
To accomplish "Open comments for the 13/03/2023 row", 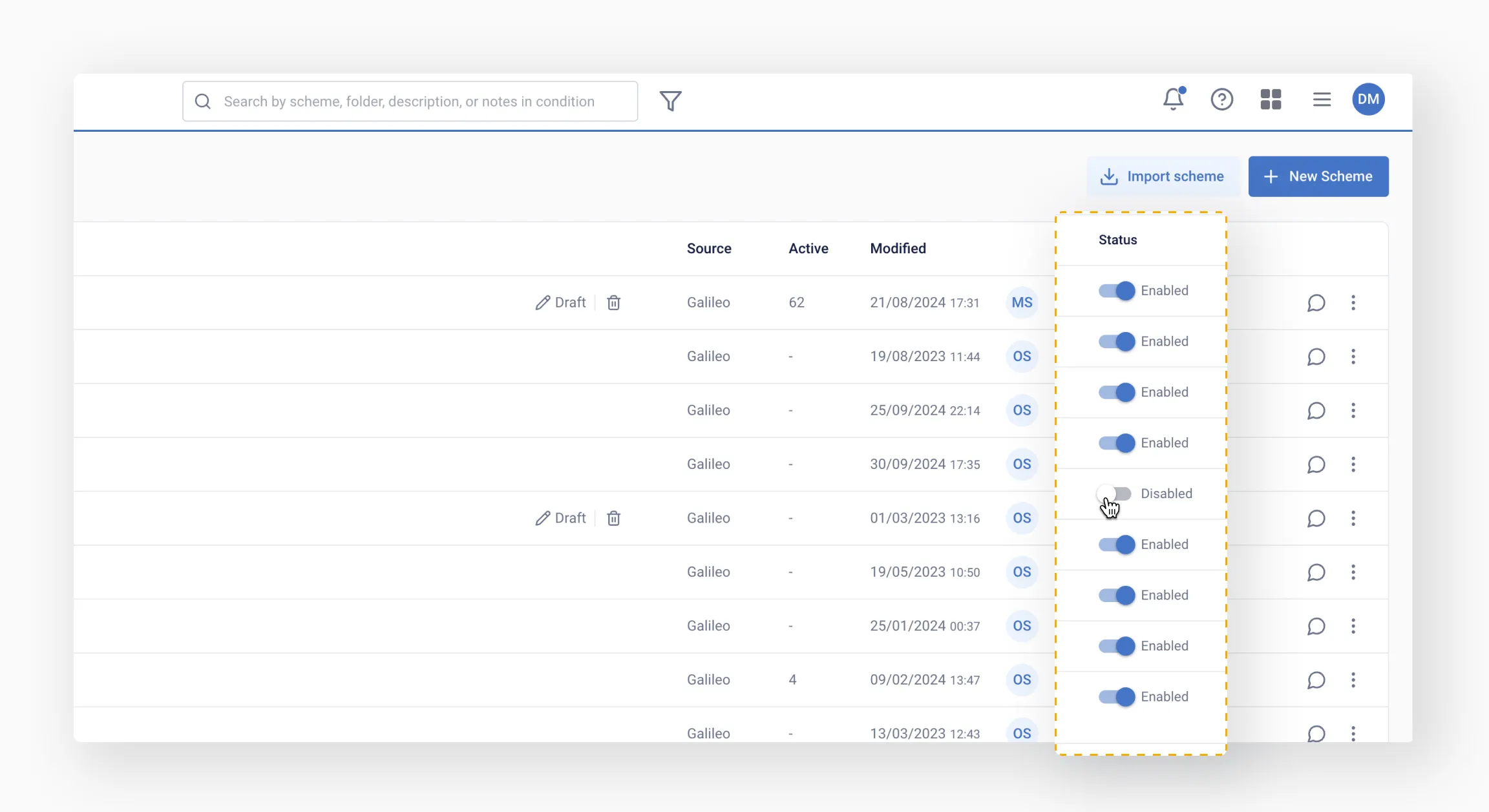I will point(1316,733).
